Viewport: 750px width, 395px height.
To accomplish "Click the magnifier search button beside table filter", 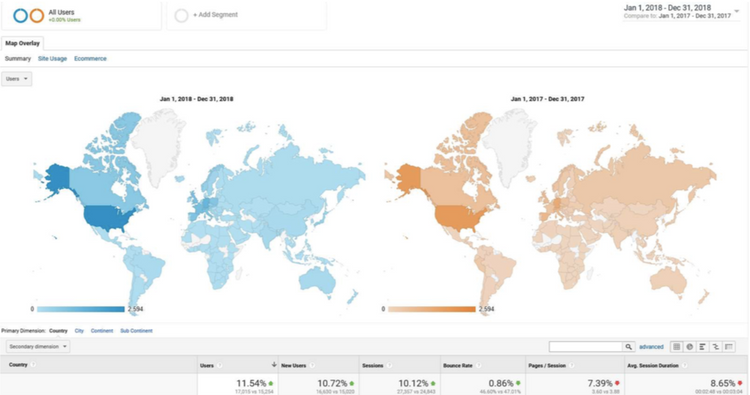I will click(x=629, y=347).
